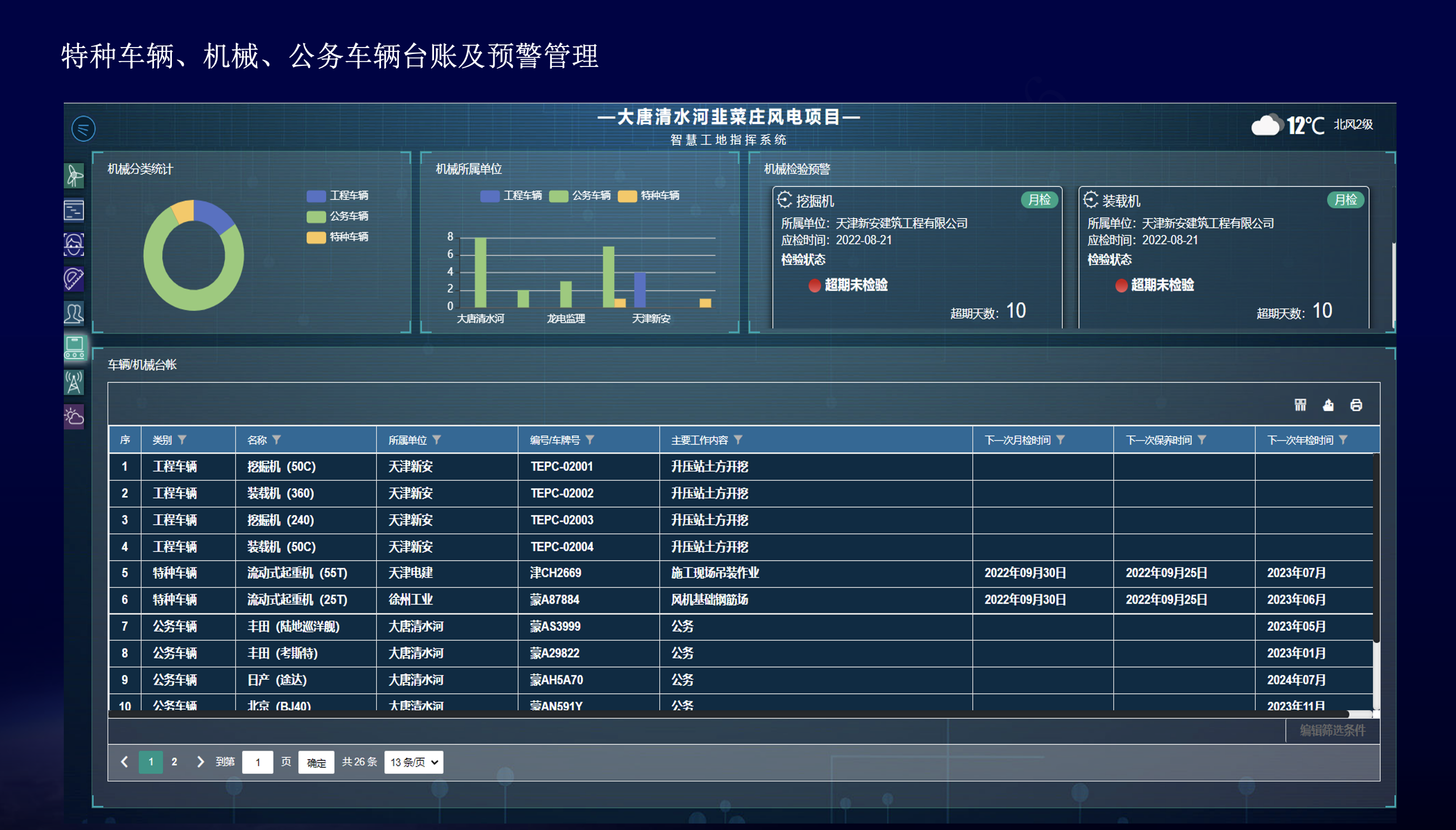Click the print table icon
Image resolution: width=1456 pixels, height=830 pixels.
(1356, 405)
